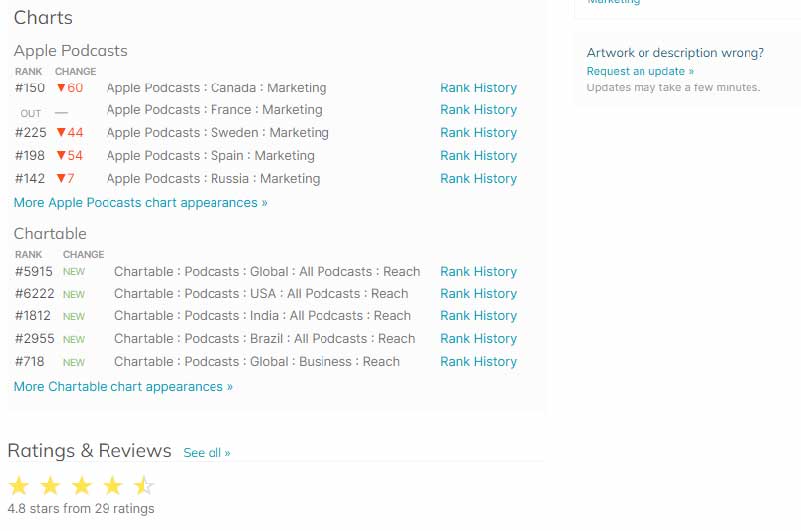Click the #225 rank value

coord(31,133)
